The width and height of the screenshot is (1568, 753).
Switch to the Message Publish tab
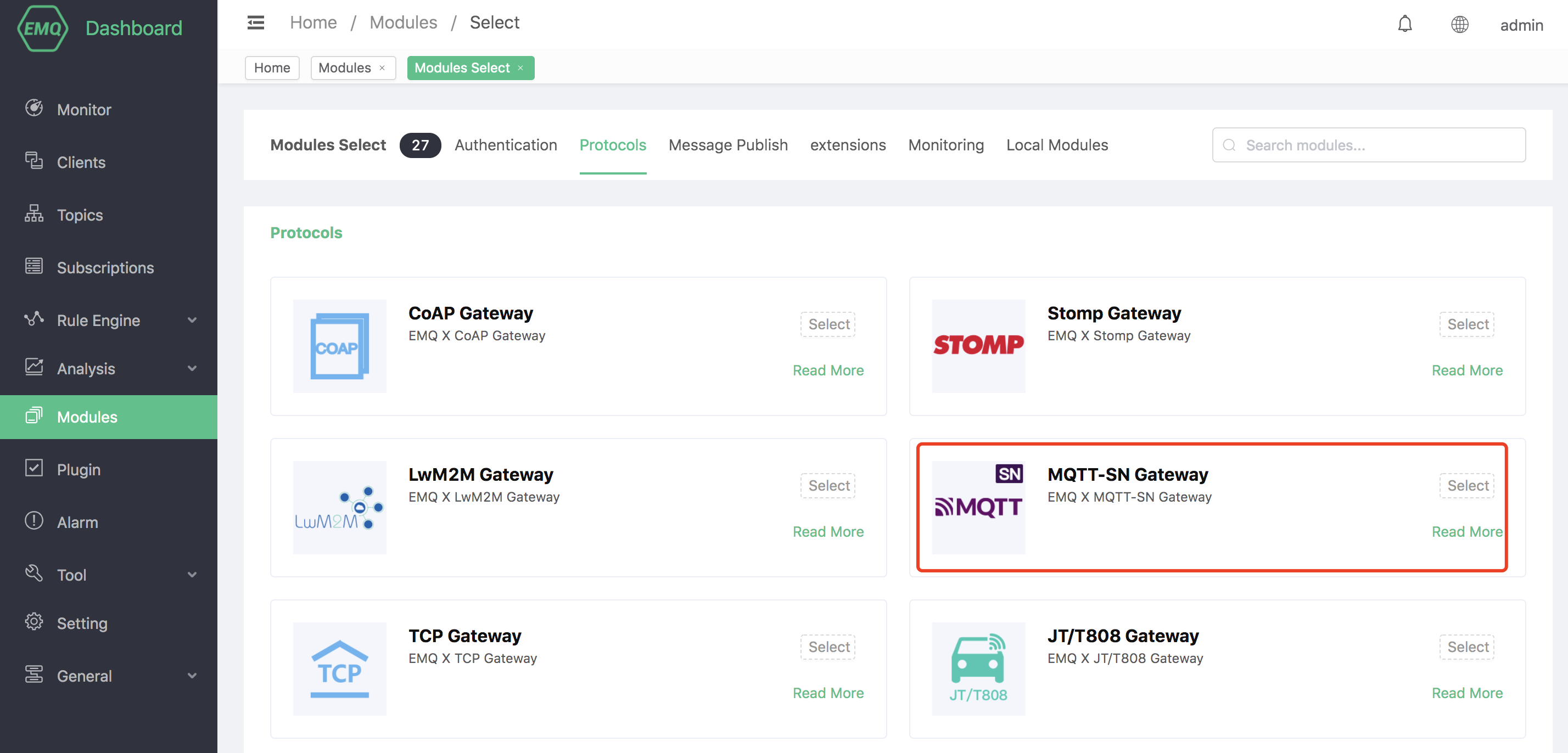728,145
